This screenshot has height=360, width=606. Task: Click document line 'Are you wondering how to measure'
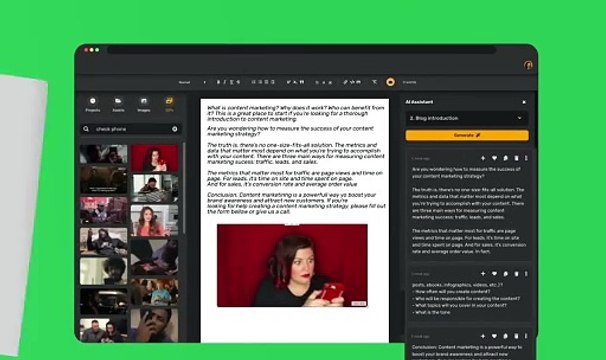click(290, 131)
